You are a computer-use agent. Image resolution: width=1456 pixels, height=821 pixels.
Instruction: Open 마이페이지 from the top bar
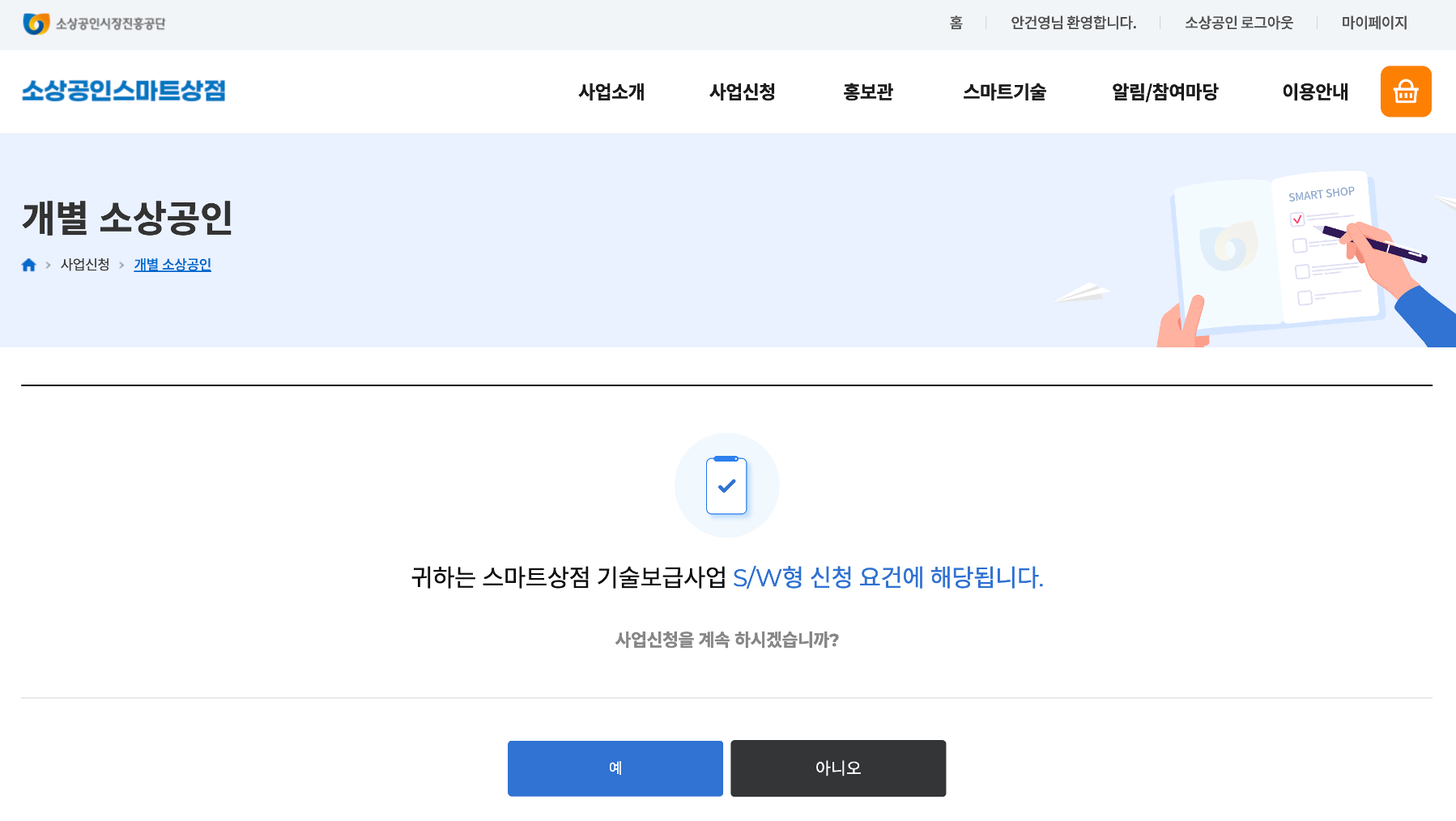pyautogui.click(x=1373, y=23)
